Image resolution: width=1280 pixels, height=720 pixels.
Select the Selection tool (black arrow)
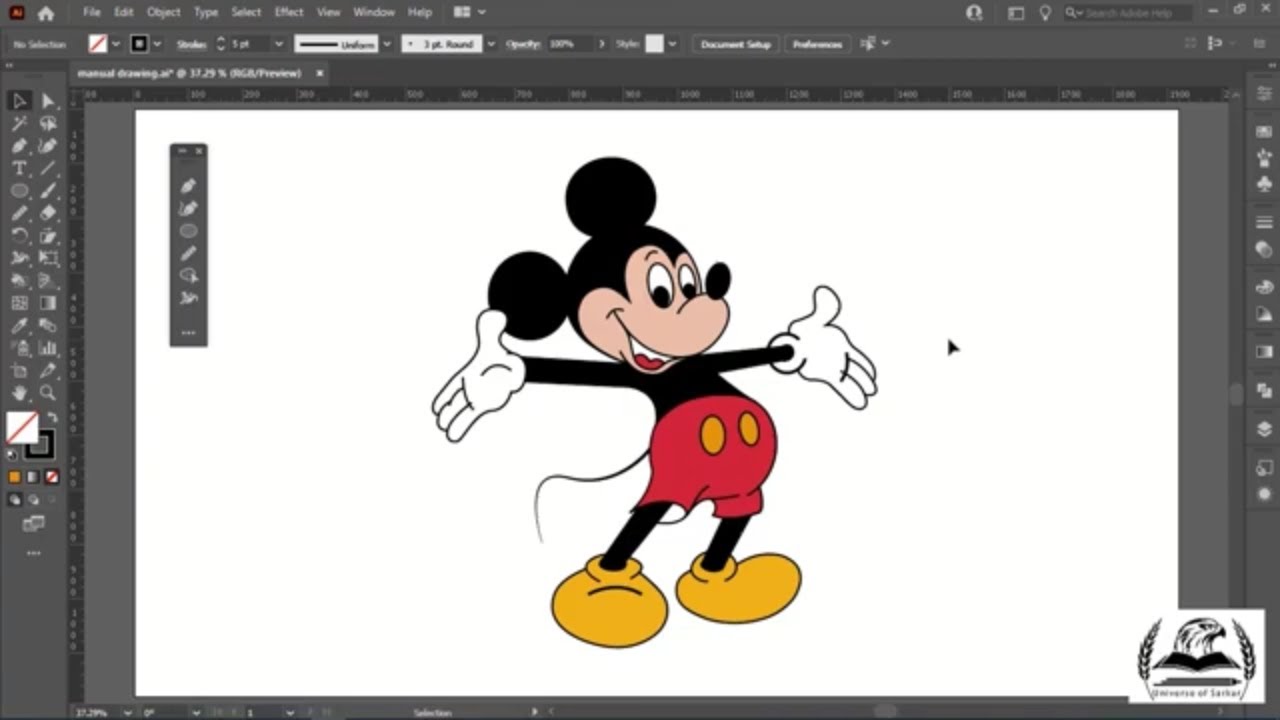pyautogui.click(x=19, y=100)
